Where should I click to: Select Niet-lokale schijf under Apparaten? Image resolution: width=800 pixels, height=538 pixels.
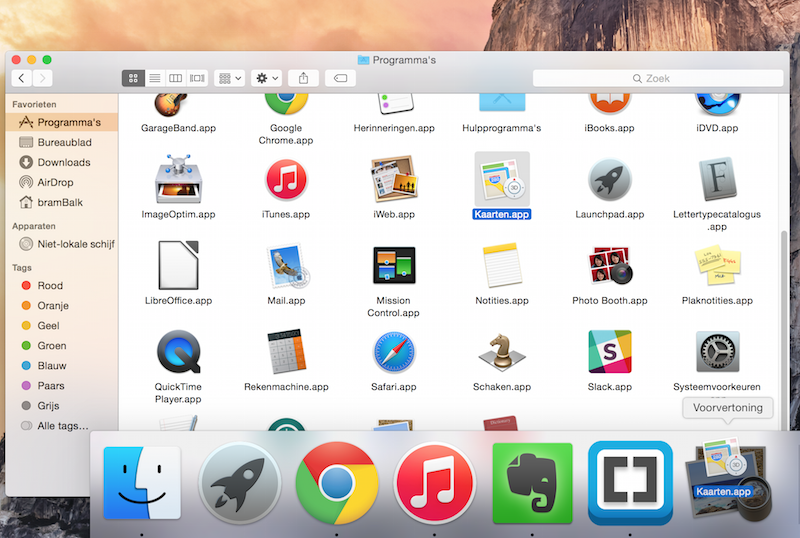pyautogui.click(x=62, y=244)
